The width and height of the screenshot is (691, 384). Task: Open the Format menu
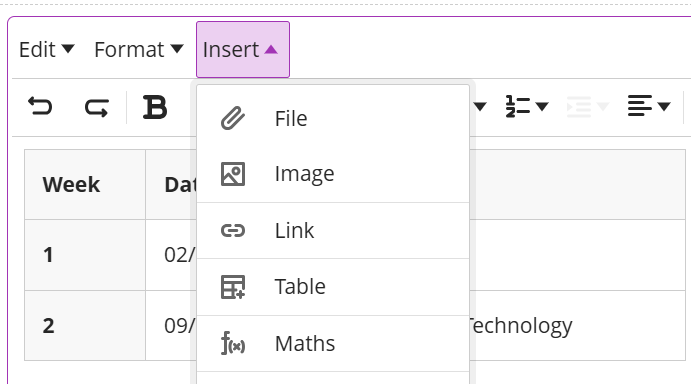139,49
